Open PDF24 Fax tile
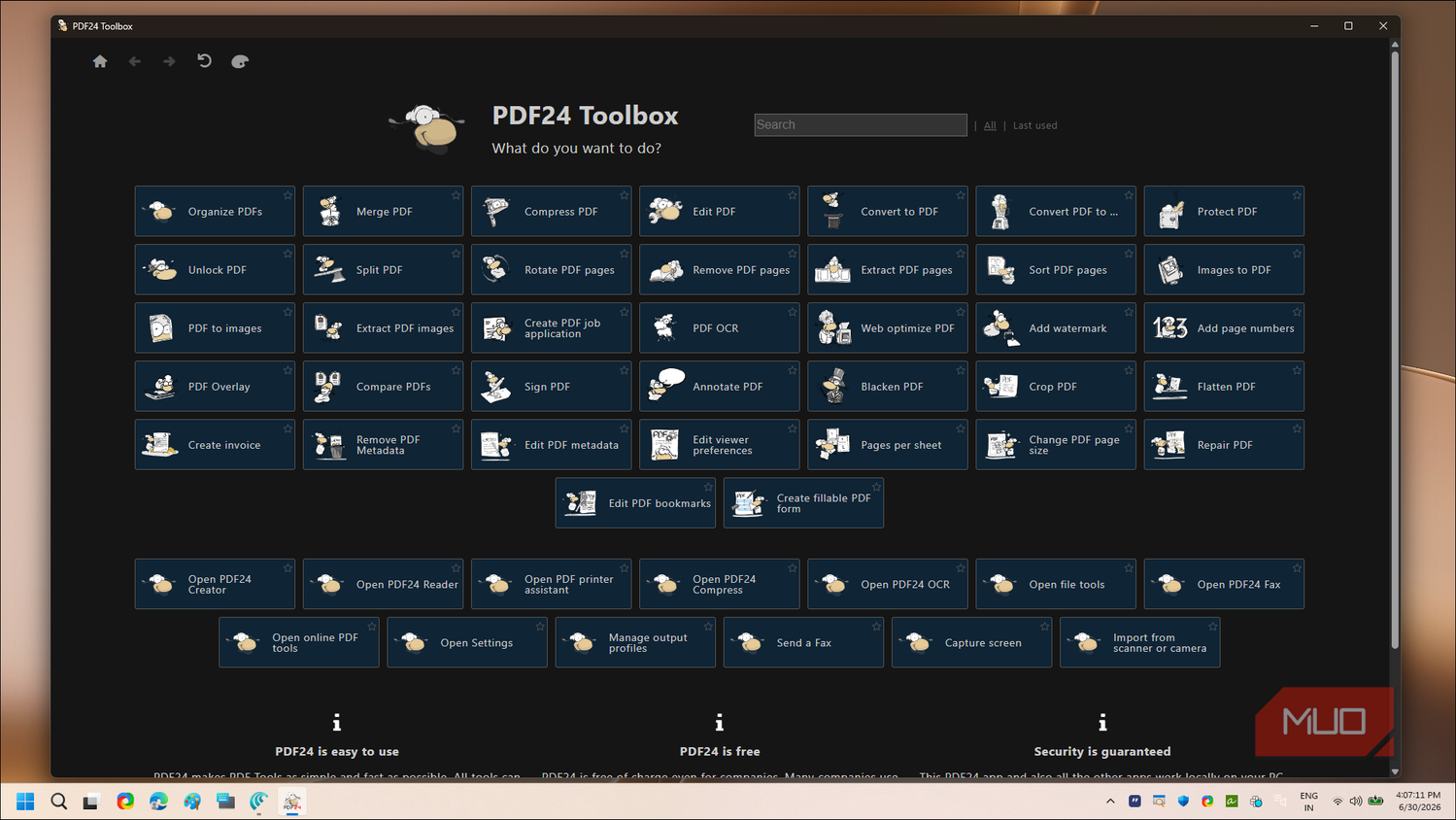The height and width of the screenshot is (820, 1456). tap(1224, 584)
